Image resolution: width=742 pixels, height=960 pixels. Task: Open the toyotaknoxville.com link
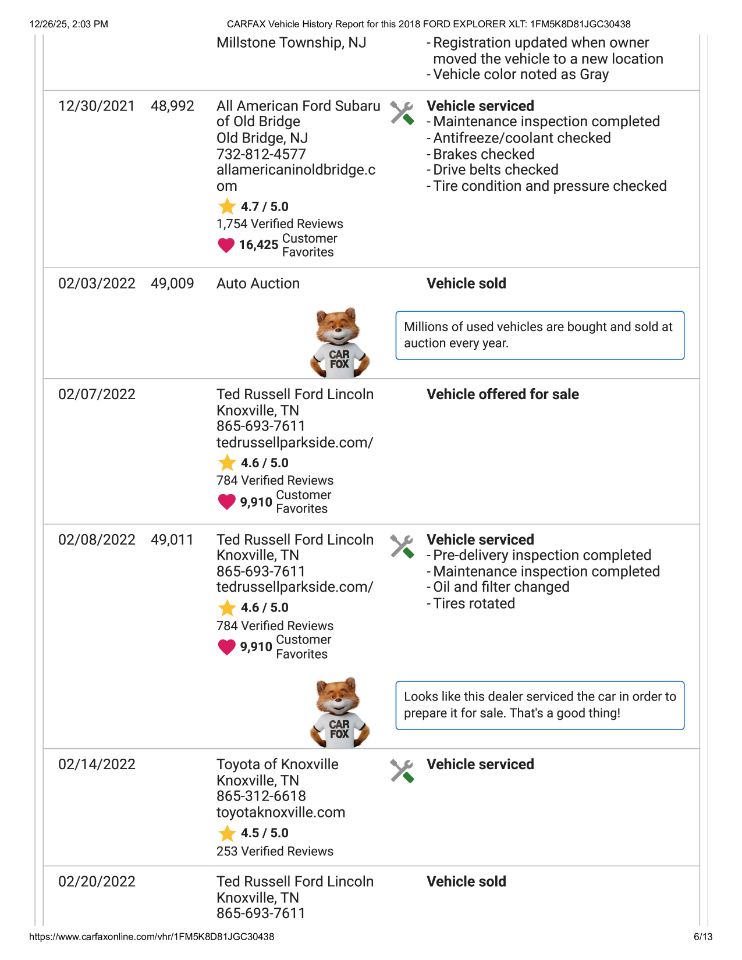281,812
